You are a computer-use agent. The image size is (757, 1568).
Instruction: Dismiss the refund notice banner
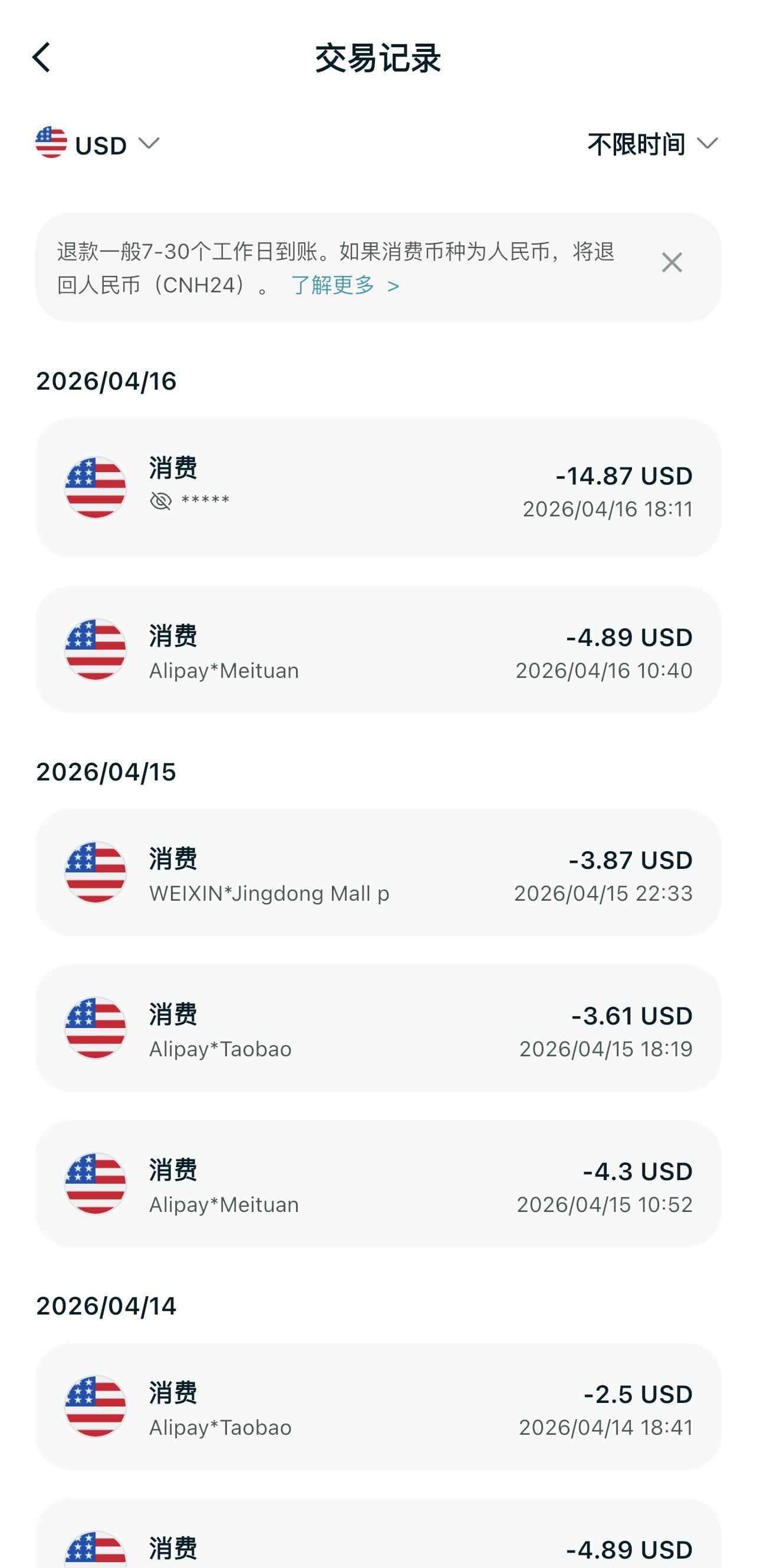671,263
